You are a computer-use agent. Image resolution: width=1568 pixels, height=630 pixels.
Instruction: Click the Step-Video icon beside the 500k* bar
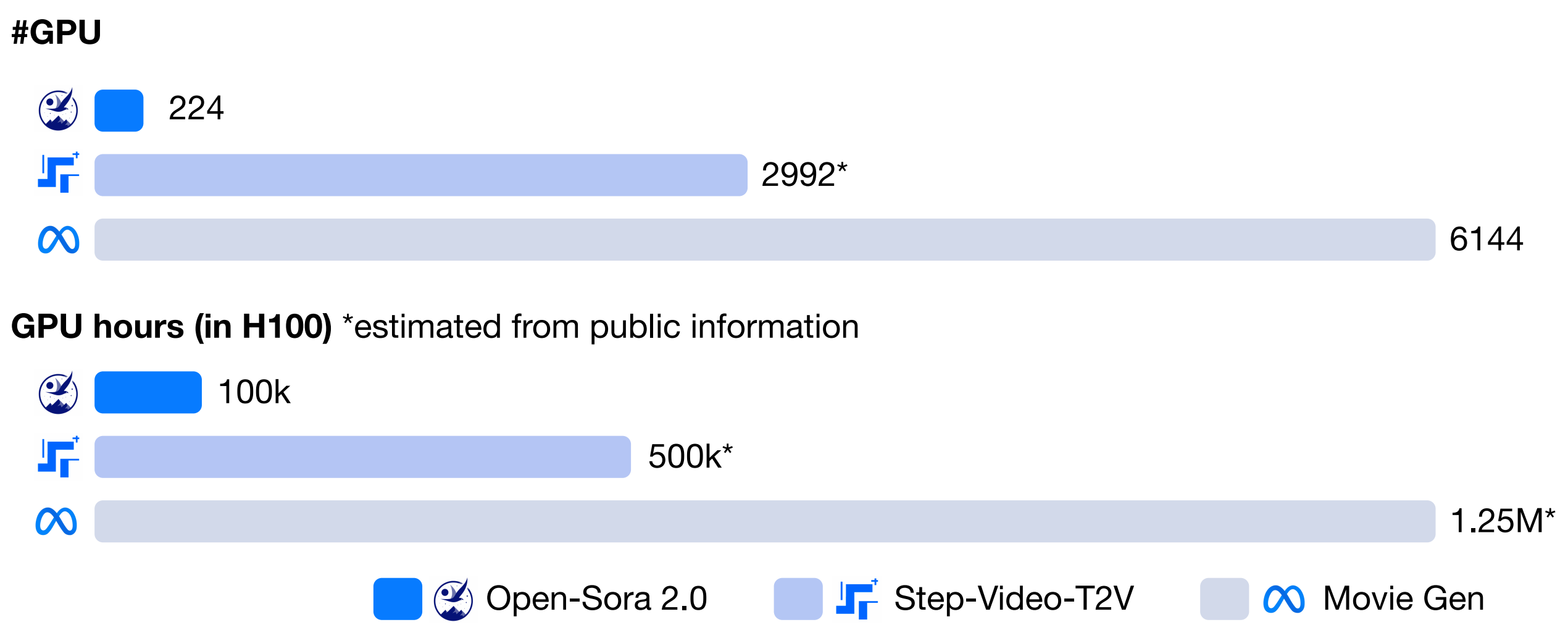(59, 457)
